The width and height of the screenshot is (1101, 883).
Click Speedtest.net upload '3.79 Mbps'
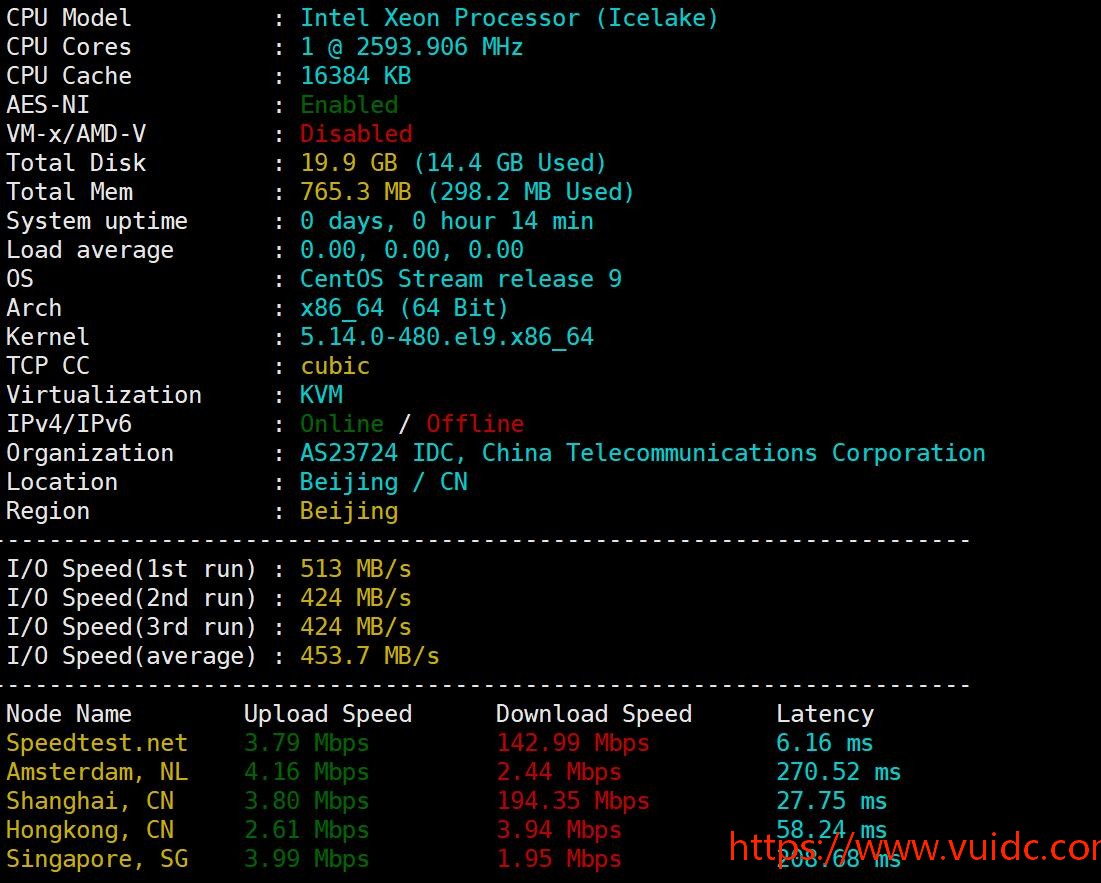pos(307,743)
